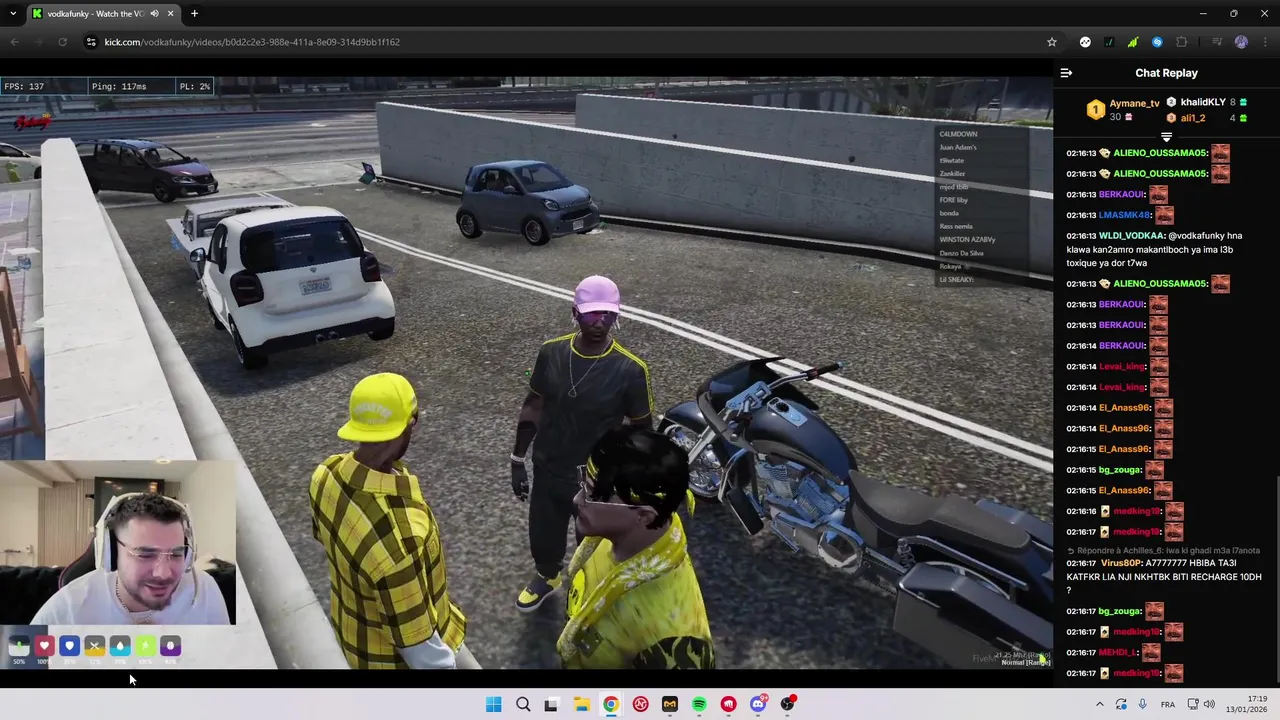Open the browser tab search dropdown
This screenshot has height=720, width=1280.
click(x=13, y=13)
